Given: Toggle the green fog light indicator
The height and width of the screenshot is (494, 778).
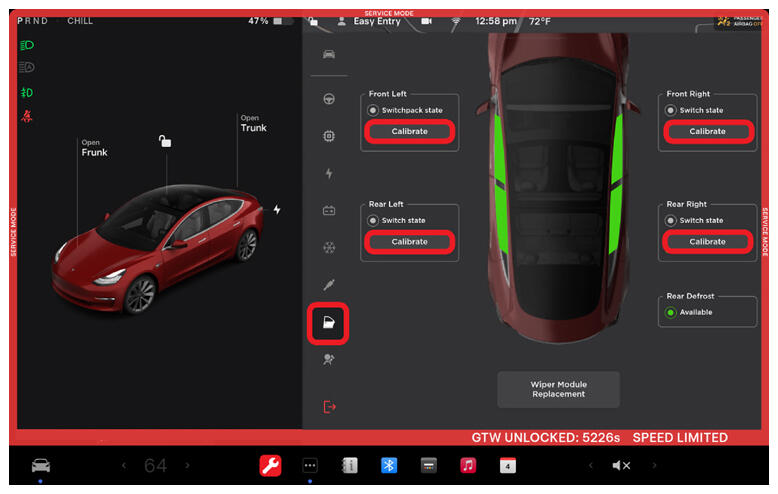Looking at the screenshot, I should (27, 93).
